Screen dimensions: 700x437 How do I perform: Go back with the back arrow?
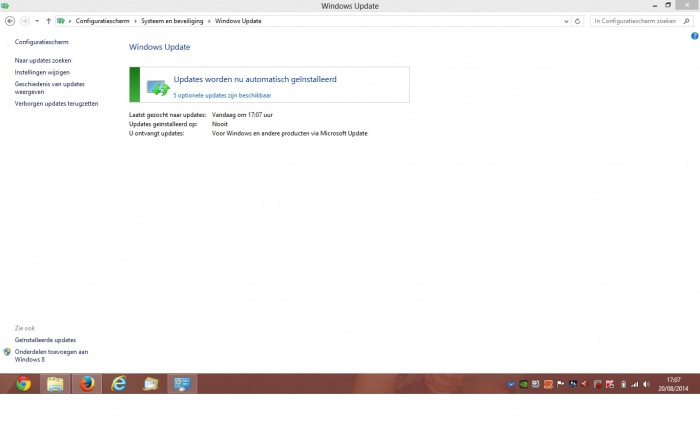click(10, 21)
